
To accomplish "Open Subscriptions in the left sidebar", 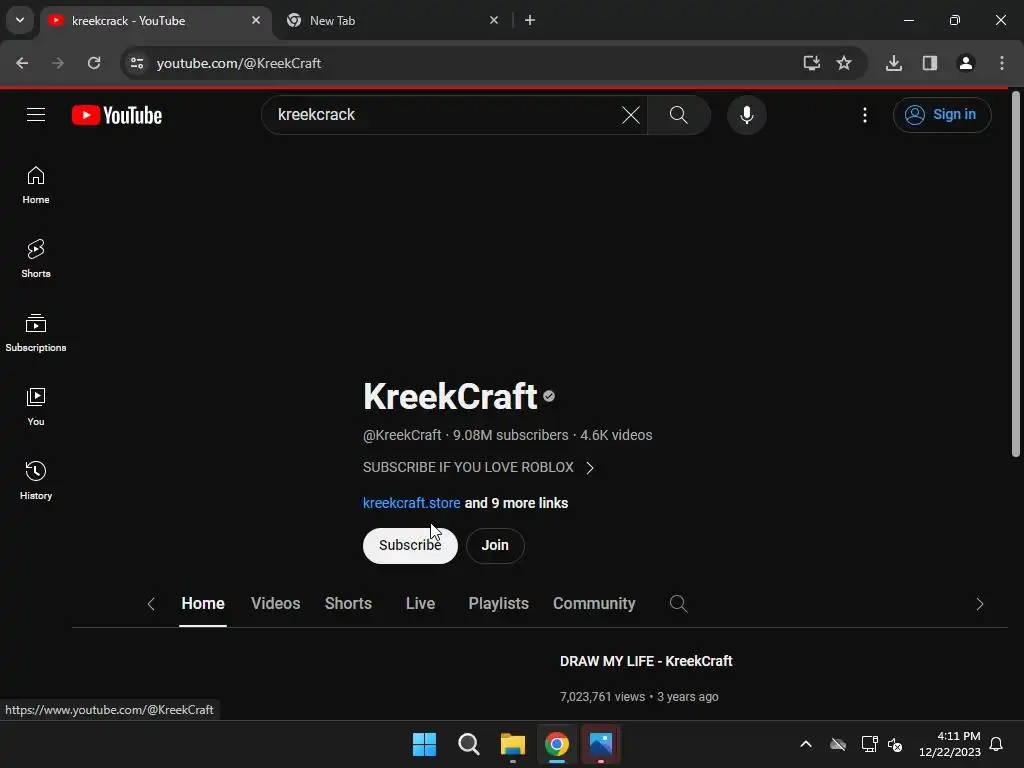I will point(36,333).
